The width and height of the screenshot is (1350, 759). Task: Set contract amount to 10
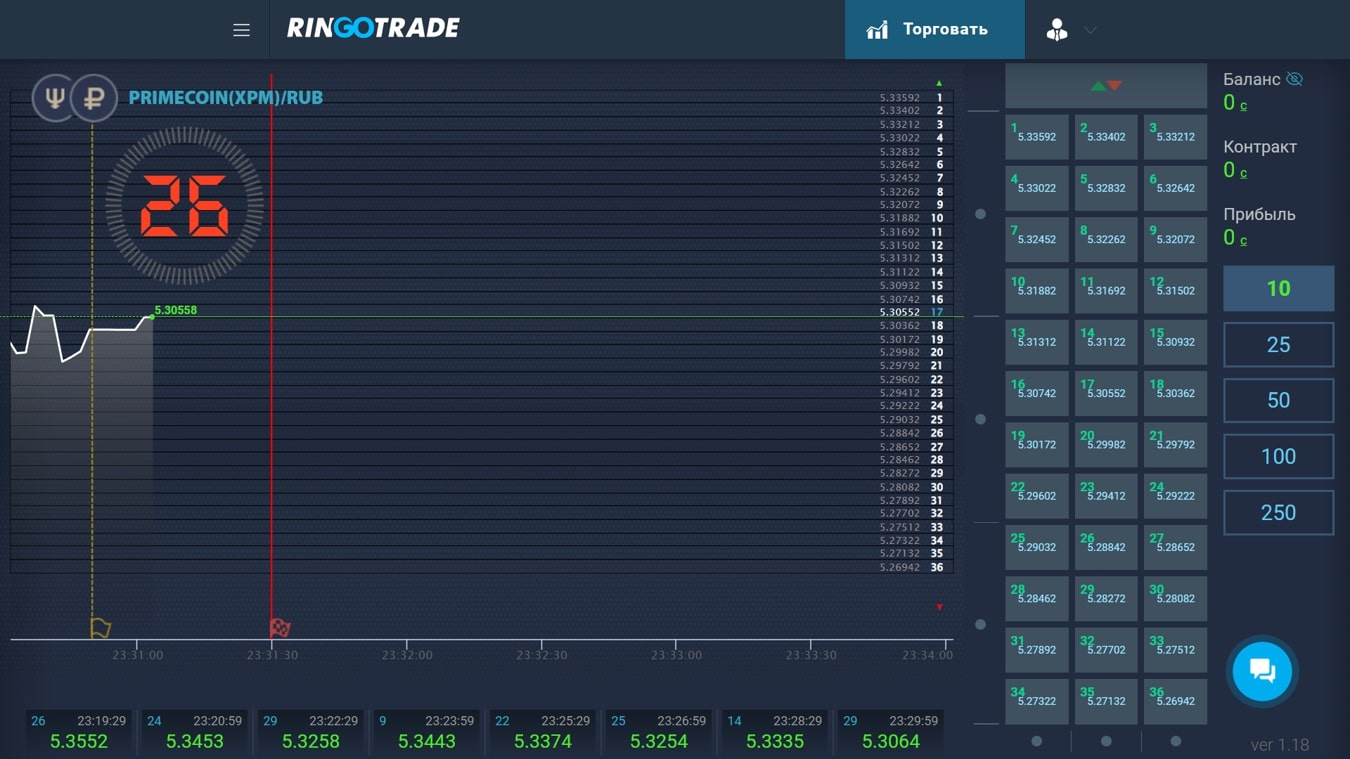(x=1279, y=289)
